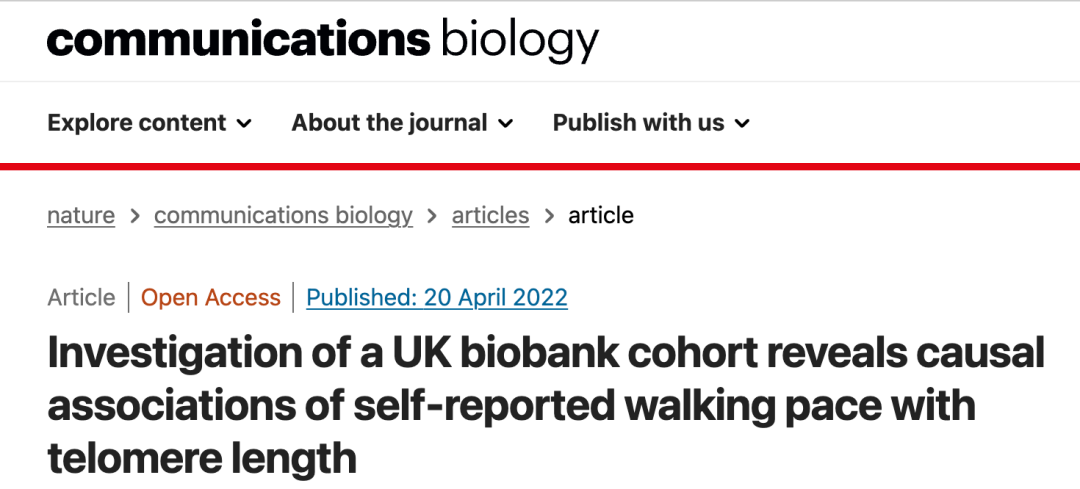
Task: Click the Article type label
Action: click(81, 298)
